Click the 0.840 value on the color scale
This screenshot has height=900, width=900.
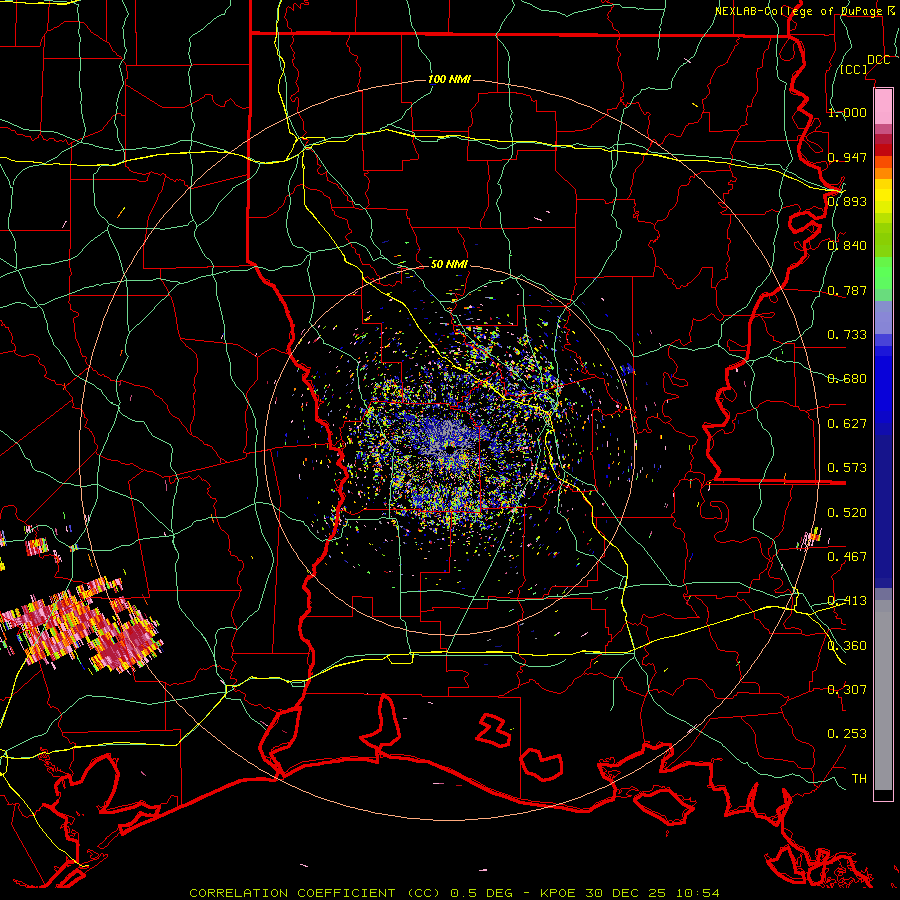pyautogui.click(x=847, y=246)
